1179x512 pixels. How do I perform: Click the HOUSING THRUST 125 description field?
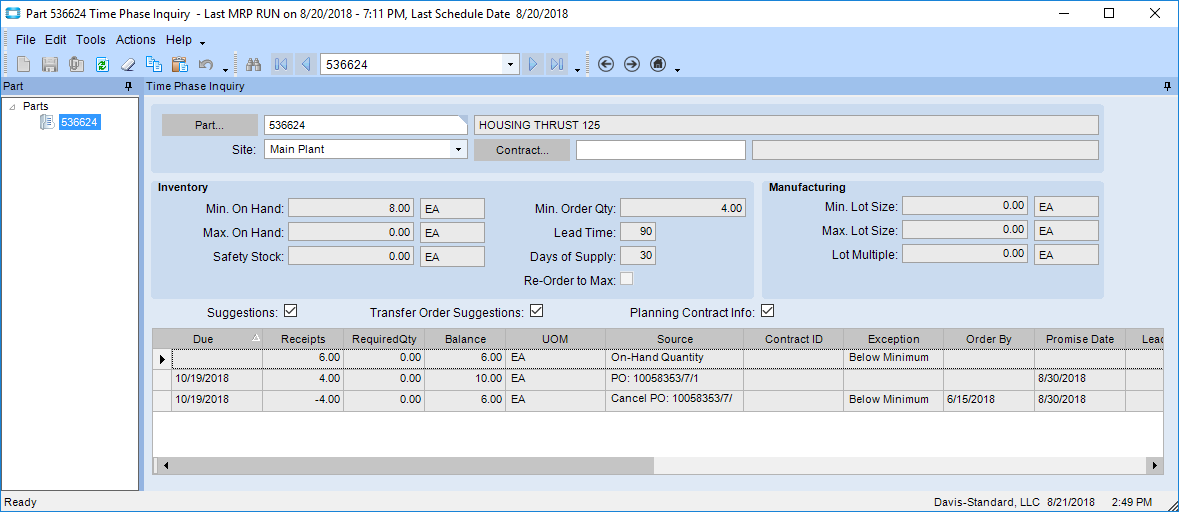(x=786, y=125)
